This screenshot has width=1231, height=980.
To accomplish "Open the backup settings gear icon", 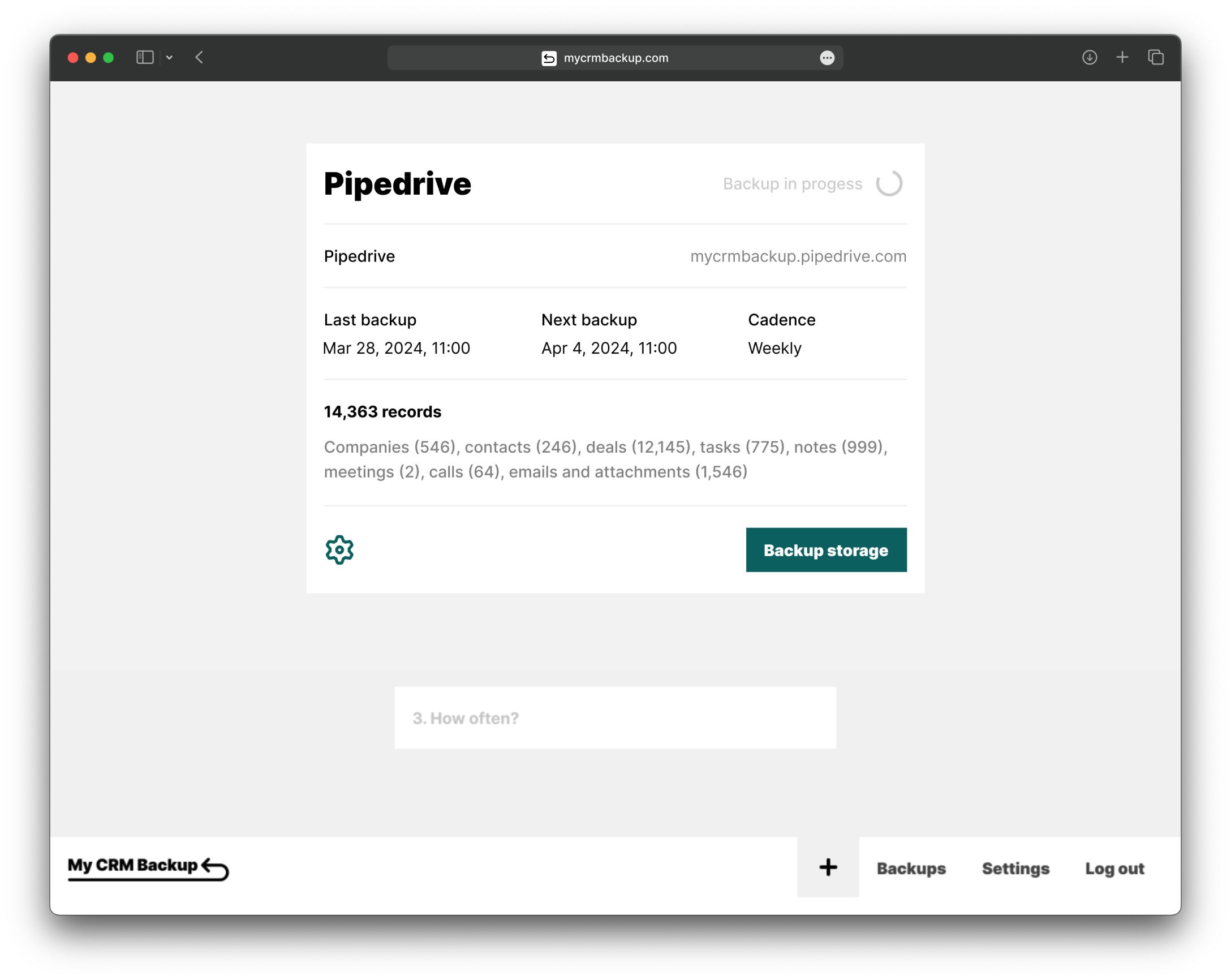I will tap(339, 550).
